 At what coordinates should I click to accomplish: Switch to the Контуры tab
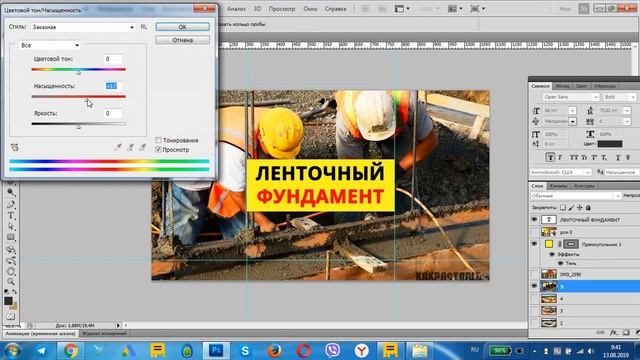(x=584, y=186)
